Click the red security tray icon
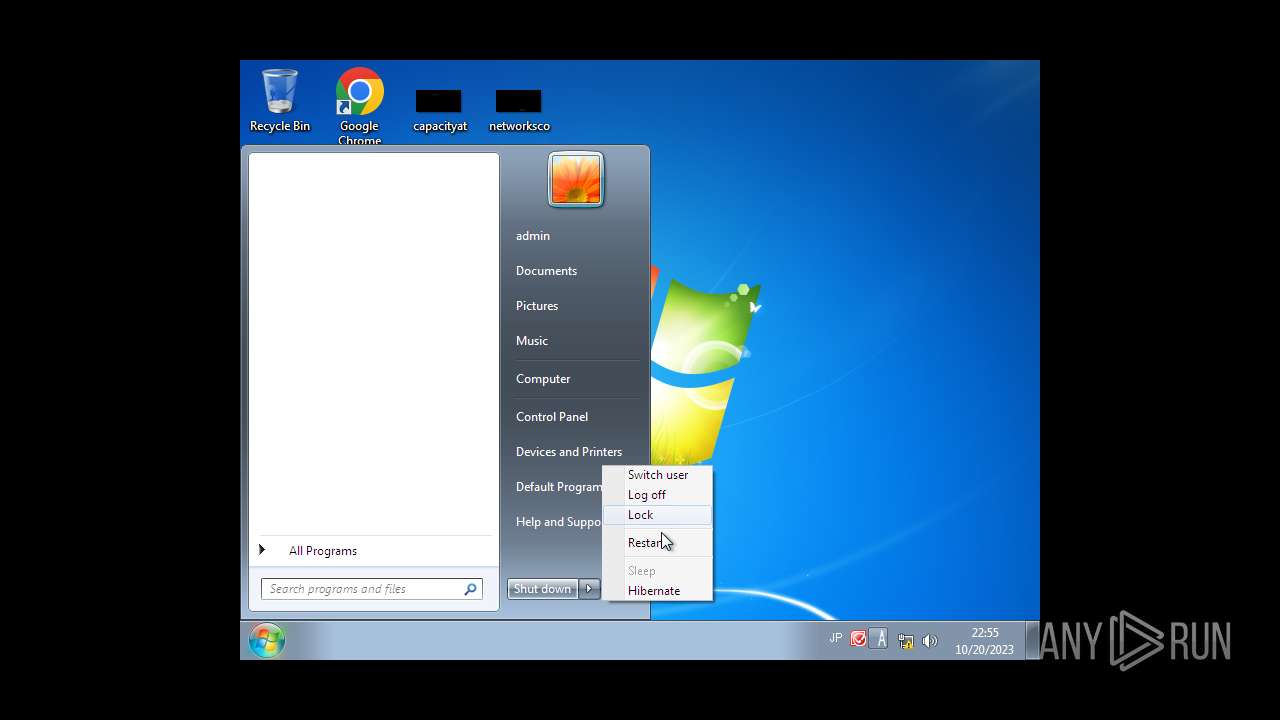1280x720 pixels. click(x=858, y=639)
